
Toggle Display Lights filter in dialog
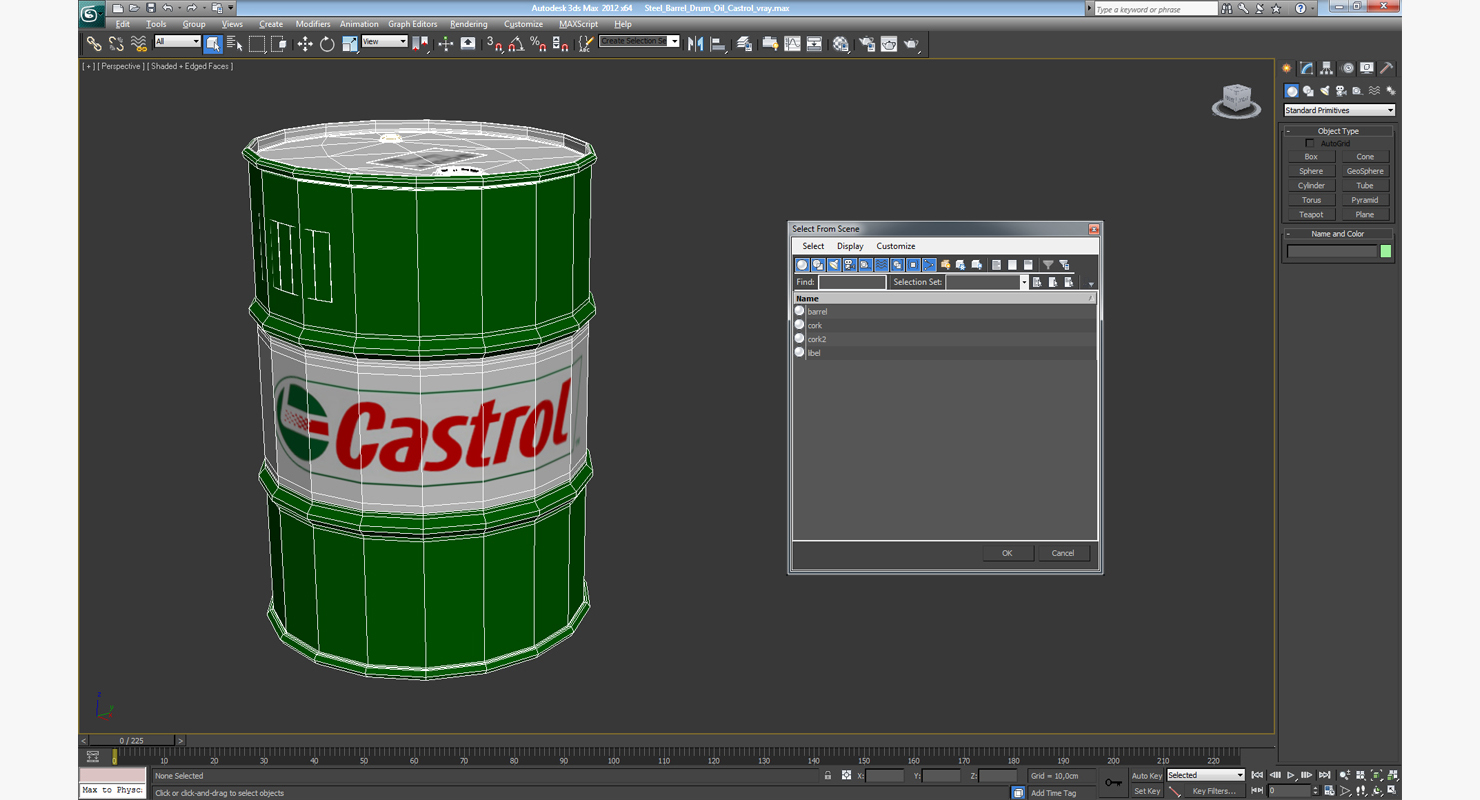pos(834,265)
